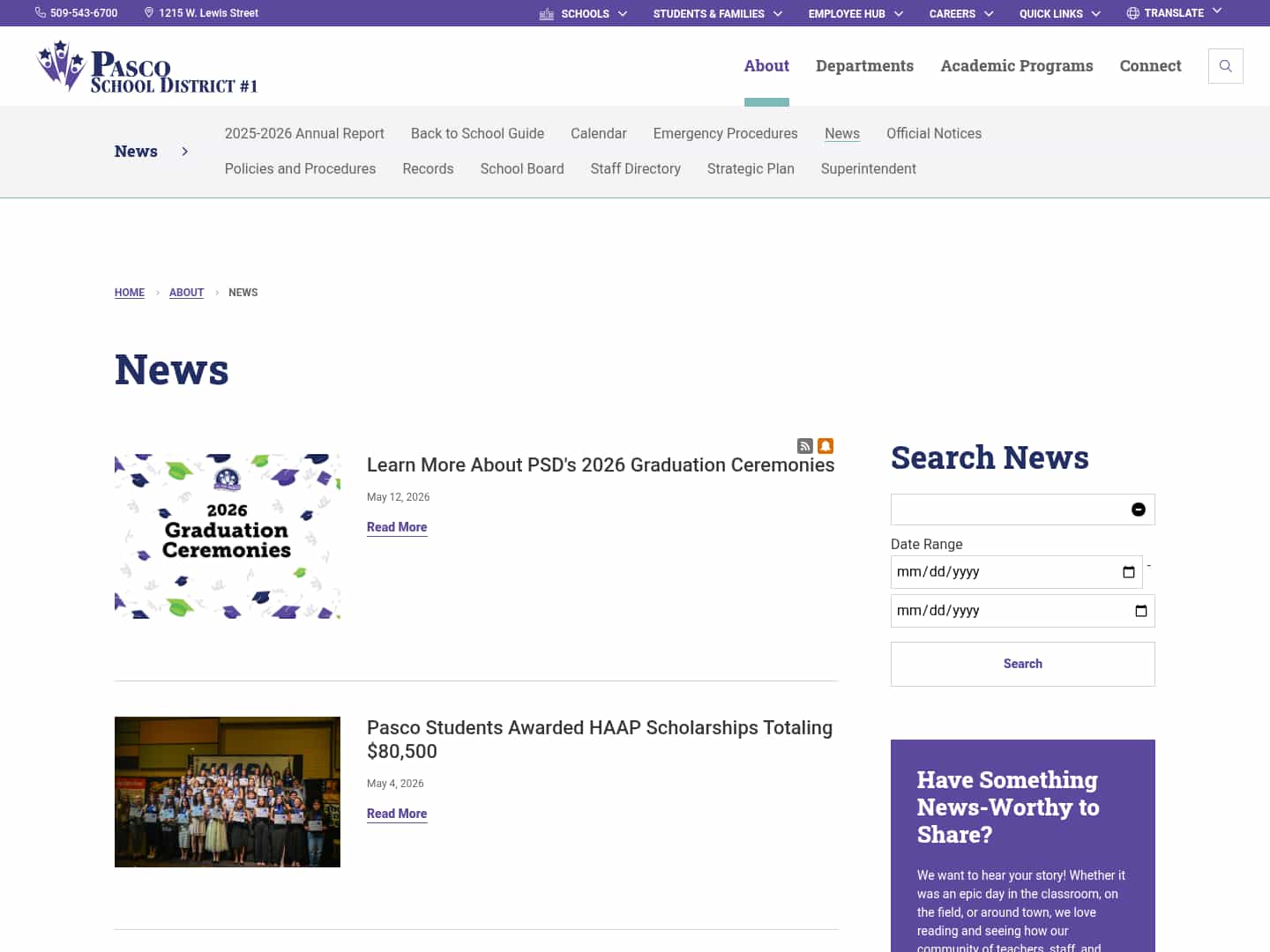Open the Superintendent link

pos(869,168)
